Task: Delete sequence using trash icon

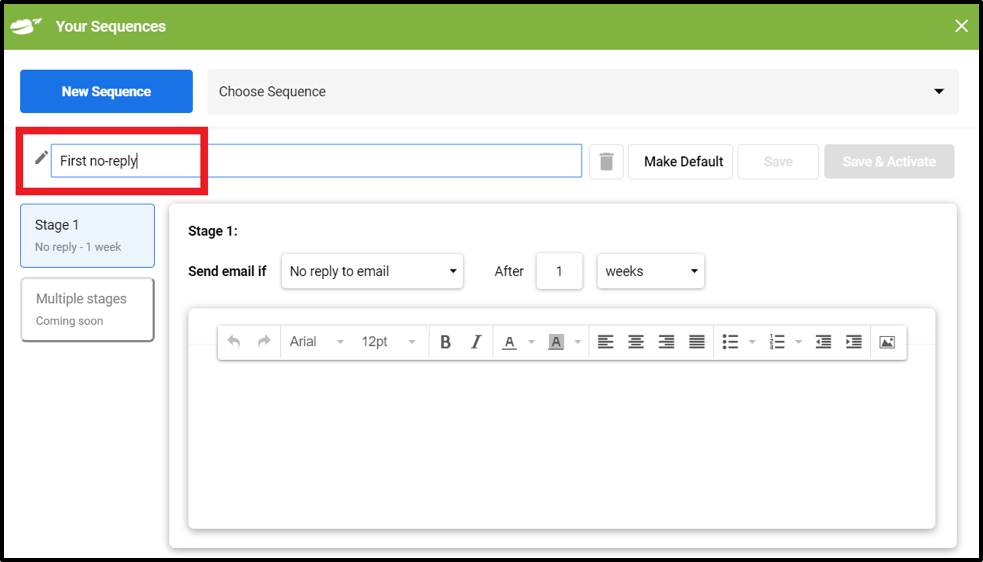Action: coord(606,162)
